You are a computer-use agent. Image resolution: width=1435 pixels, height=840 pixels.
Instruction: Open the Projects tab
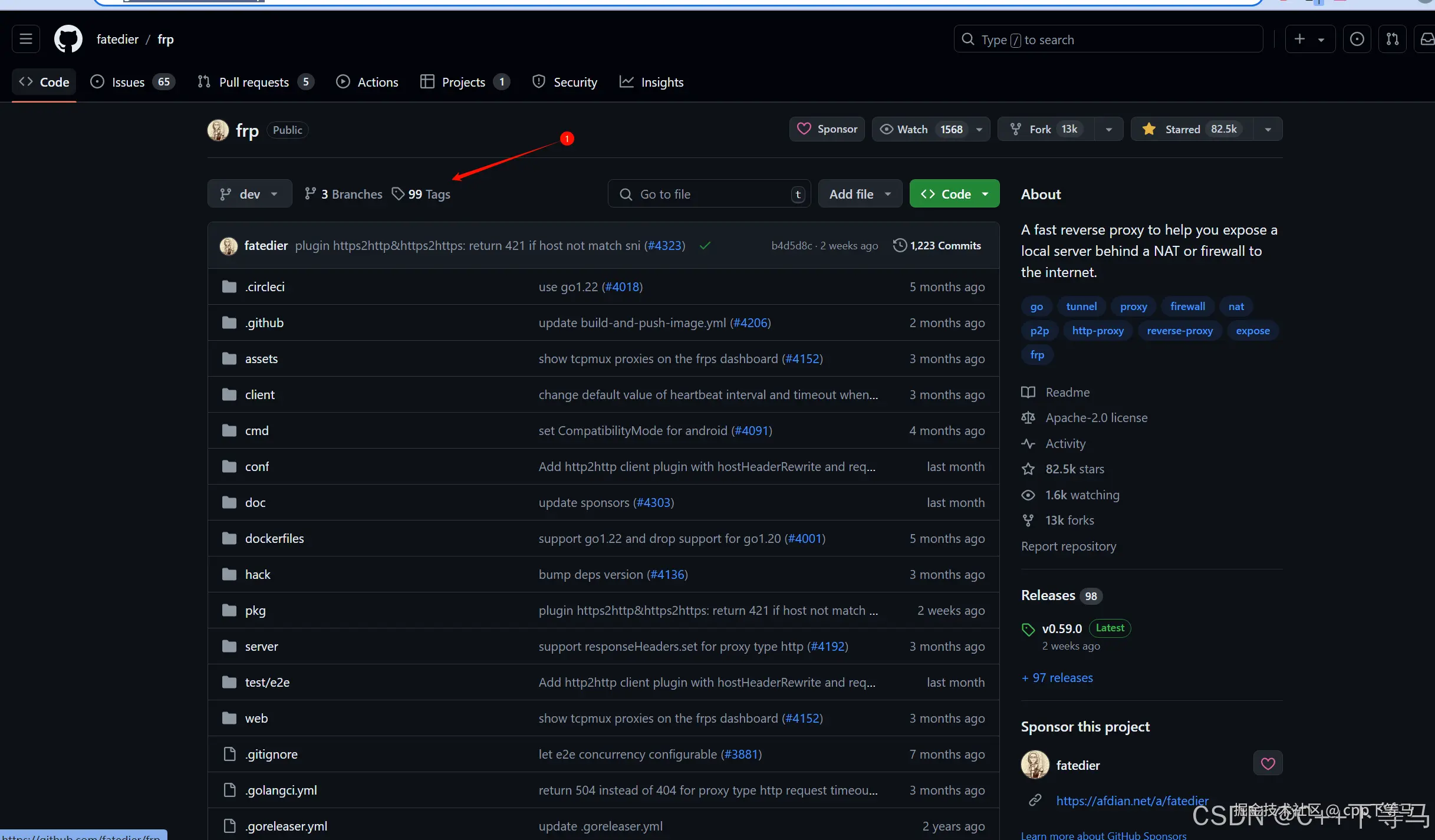pyautogui.click(x=465, y=82)
